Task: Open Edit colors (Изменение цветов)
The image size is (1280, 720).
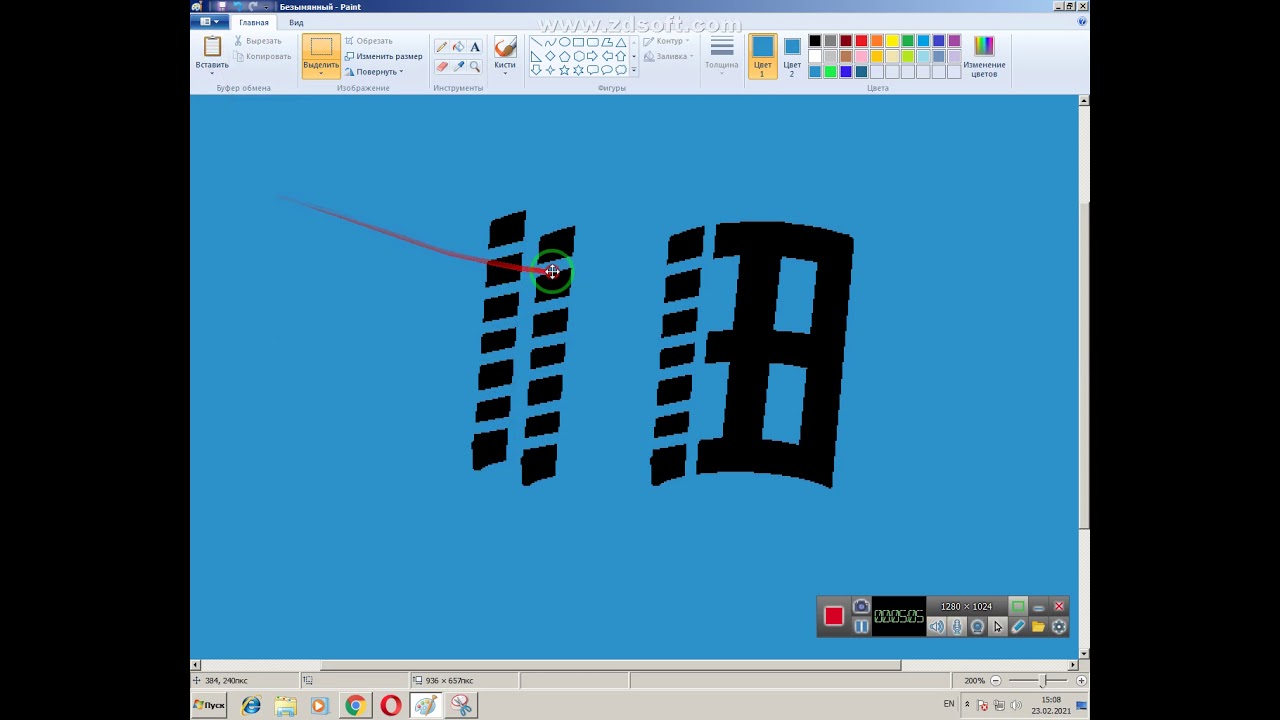Action: [x=984, y=56]
